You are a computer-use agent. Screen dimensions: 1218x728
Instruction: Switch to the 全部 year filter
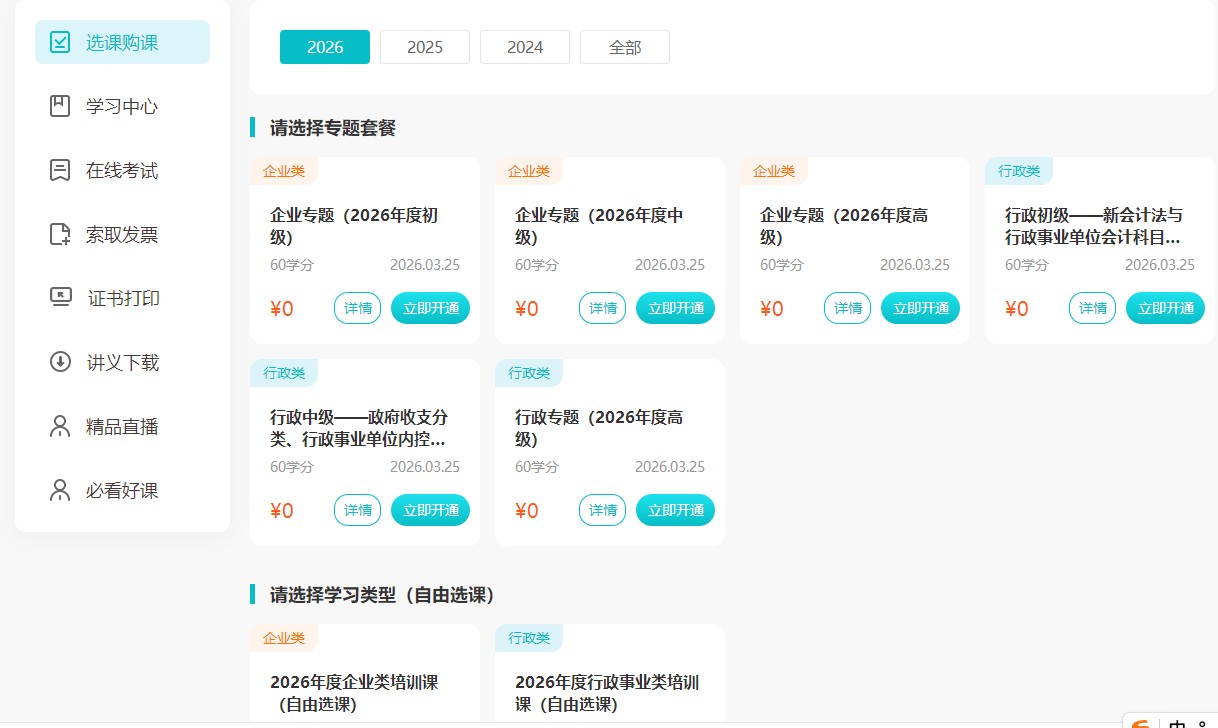(625, 47)
